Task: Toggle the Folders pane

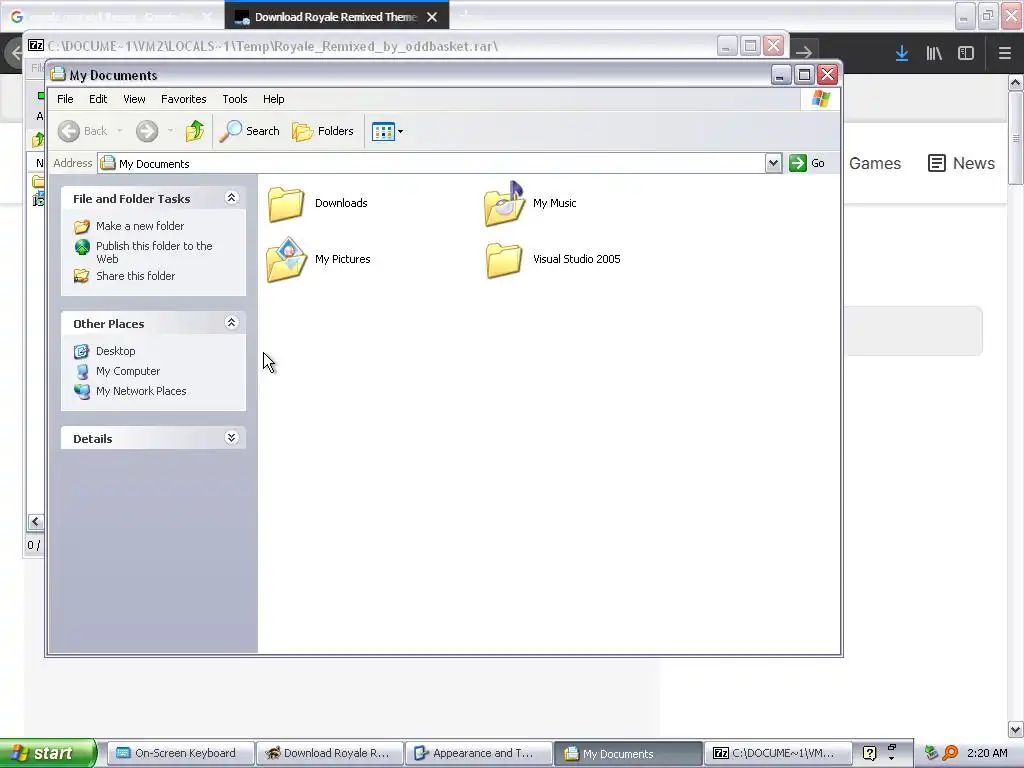Action: tap(323, 131)
